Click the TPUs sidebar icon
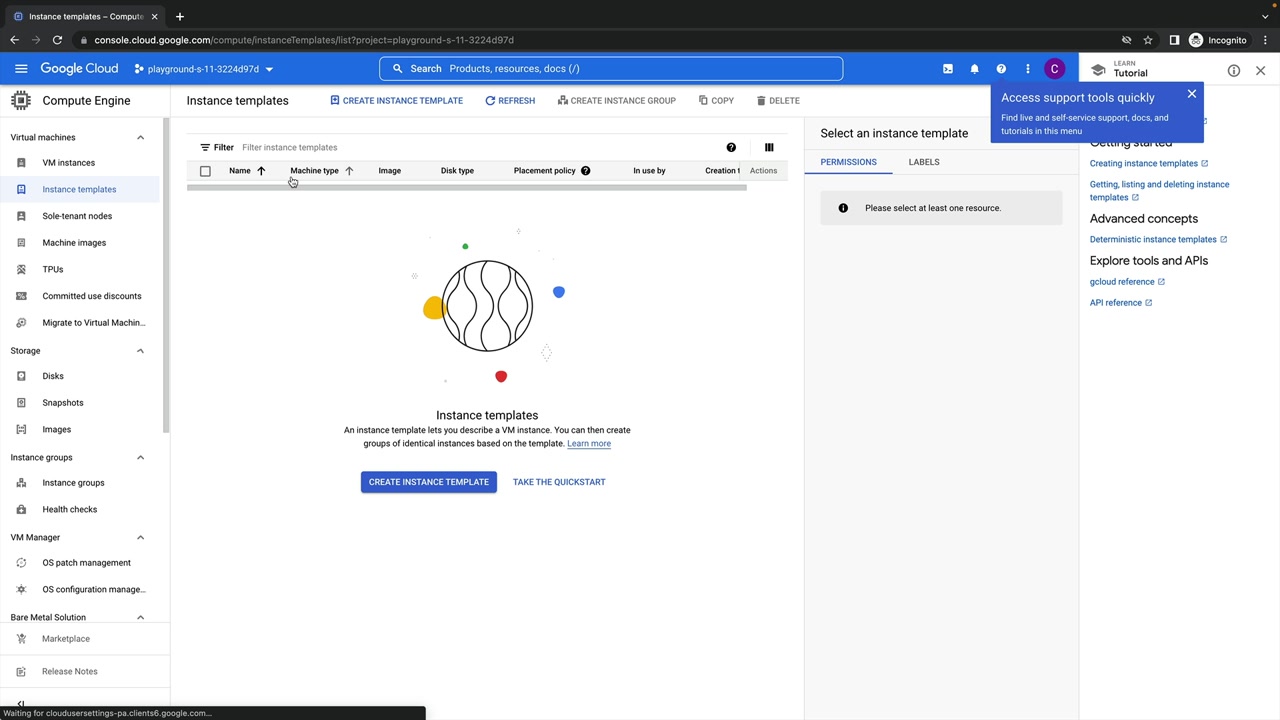Image resolution: width=1280 pixels, height=720 pixels. point(21,269)
